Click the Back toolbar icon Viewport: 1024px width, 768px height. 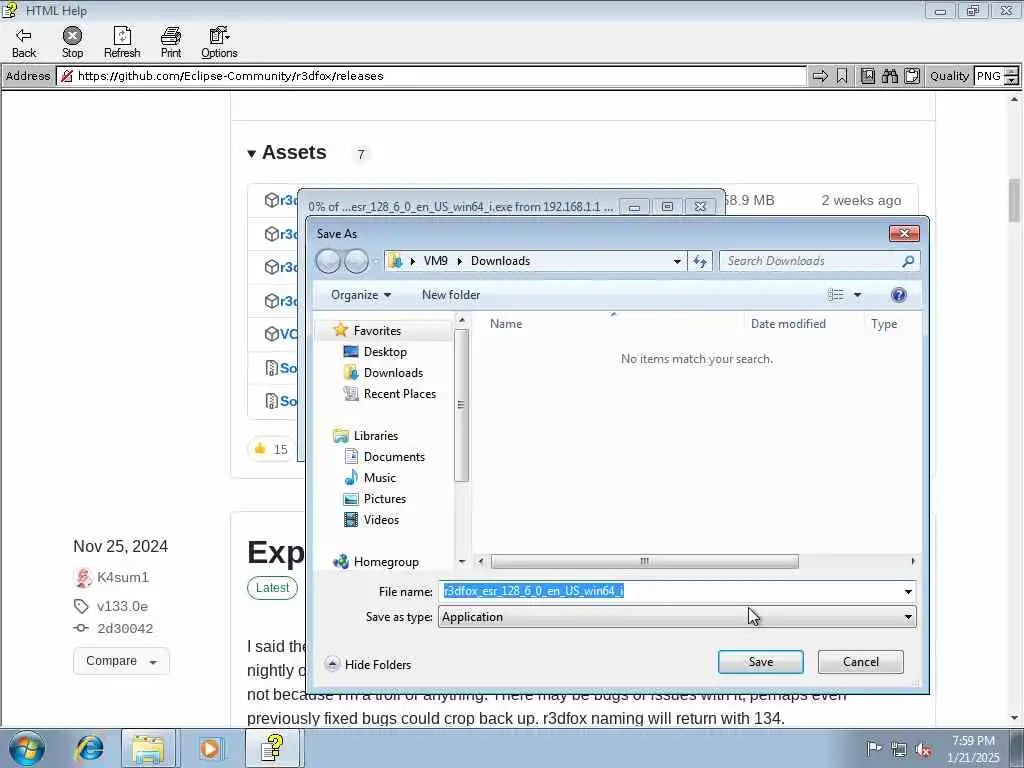click(x=24, y=42)
